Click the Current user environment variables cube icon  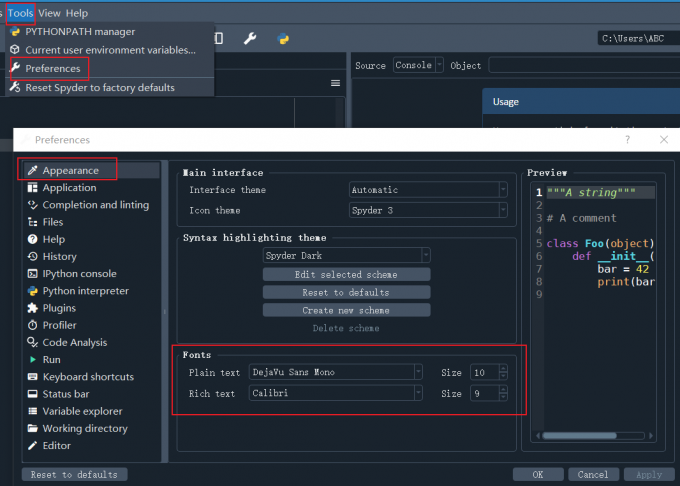click(15, 50)
